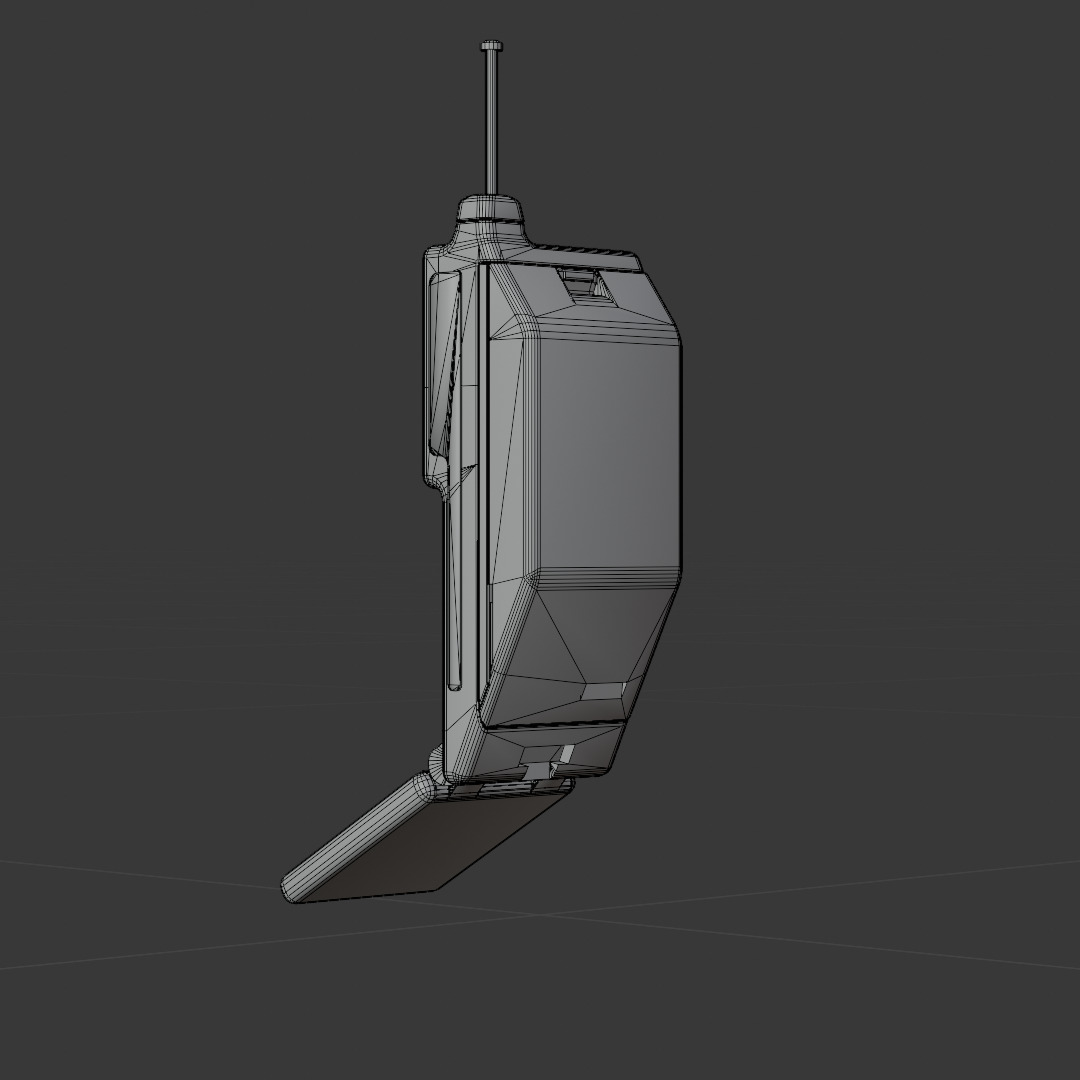Click the large flat battery panel of the phone

tap(608, 455)
